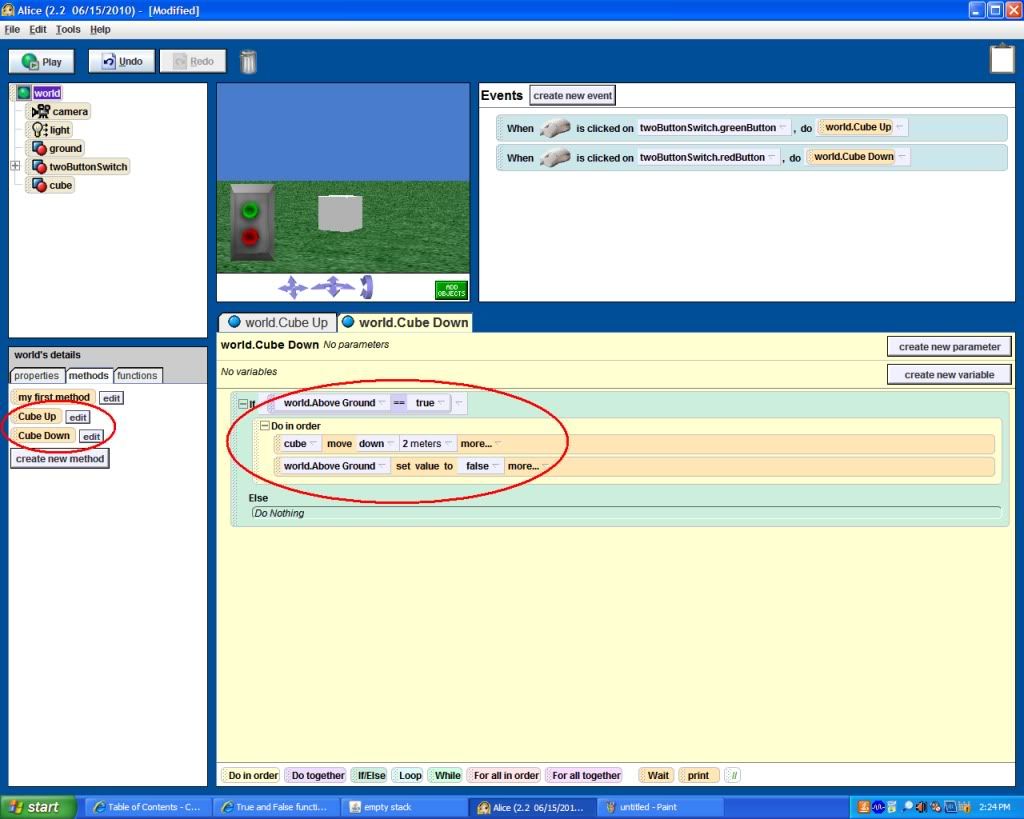The image size is (1024, 819).
Task: Click create new parameter button
Action: click(949, 347)
